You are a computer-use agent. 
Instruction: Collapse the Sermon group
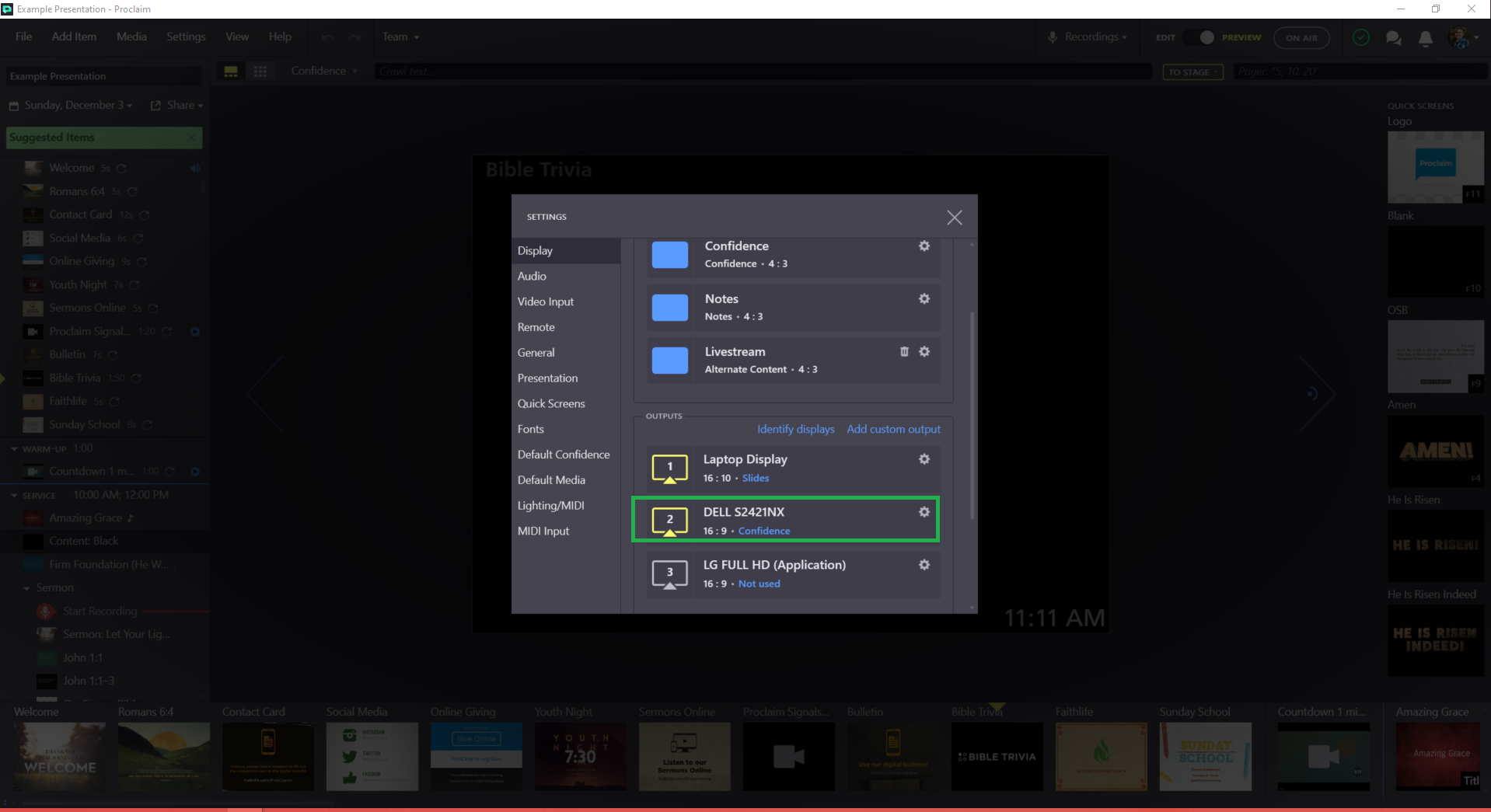coord(26,588)
